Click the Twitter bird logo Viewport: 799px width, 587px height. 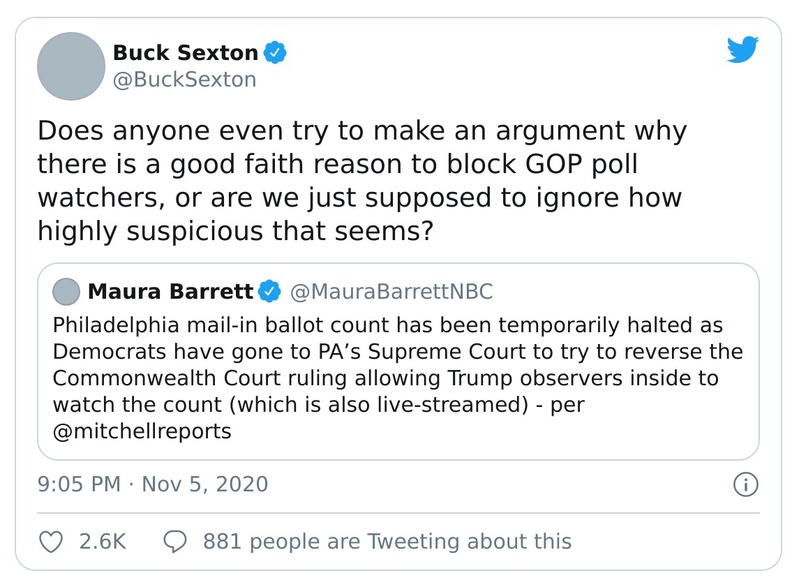(x=741, y=51)
